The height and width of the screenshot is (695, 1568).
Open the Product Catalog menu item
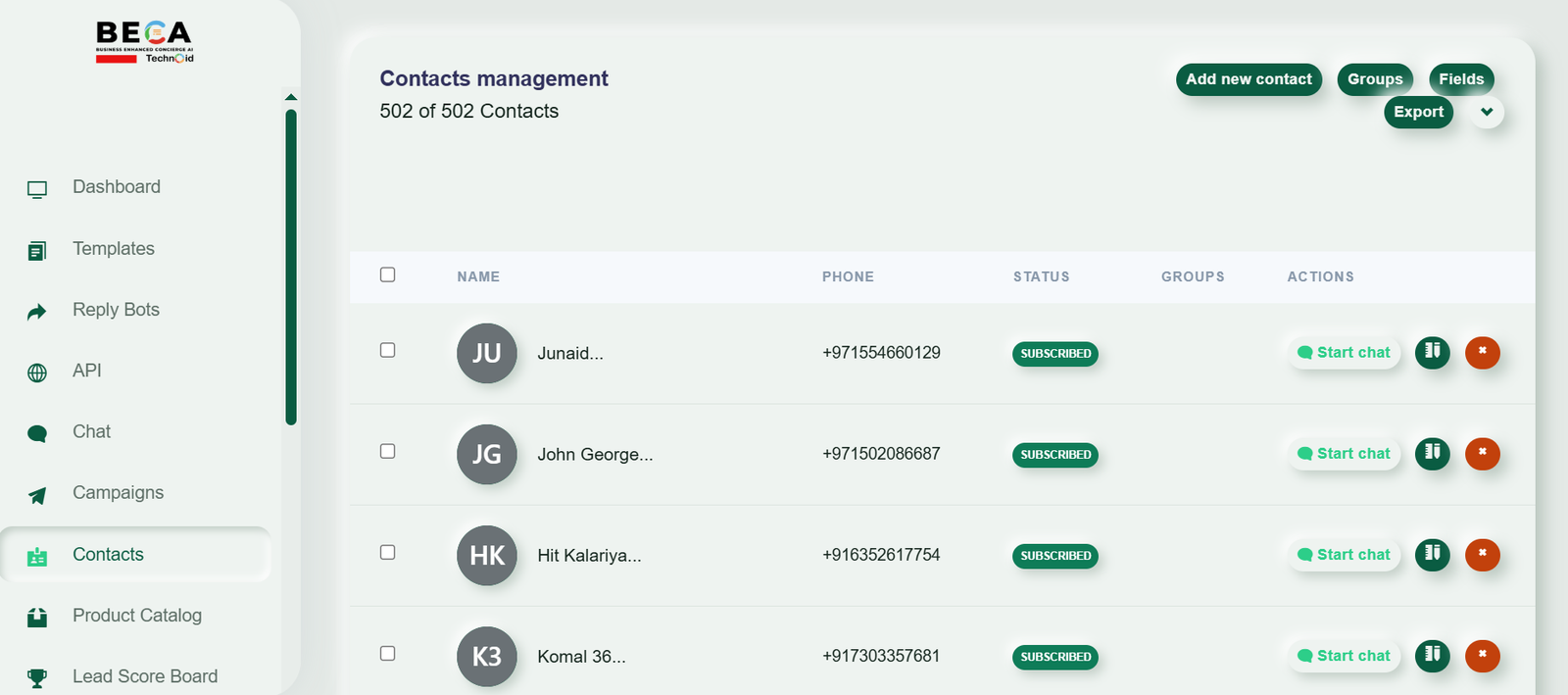(135, 616)
